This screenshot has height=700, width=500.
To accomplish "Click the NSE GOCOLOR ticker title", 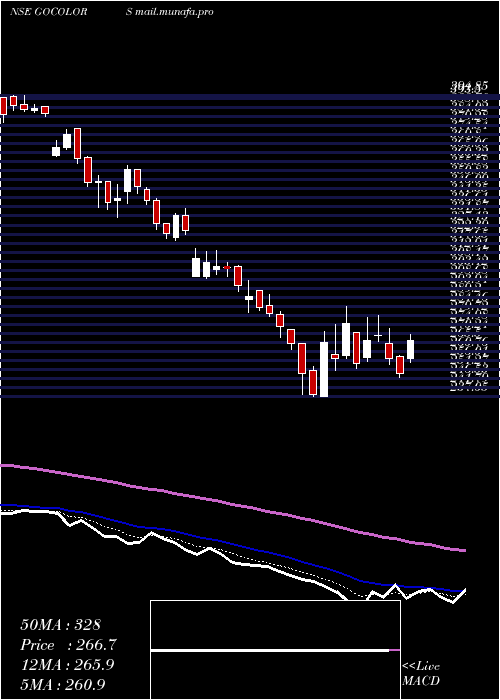I will (48, 12).
